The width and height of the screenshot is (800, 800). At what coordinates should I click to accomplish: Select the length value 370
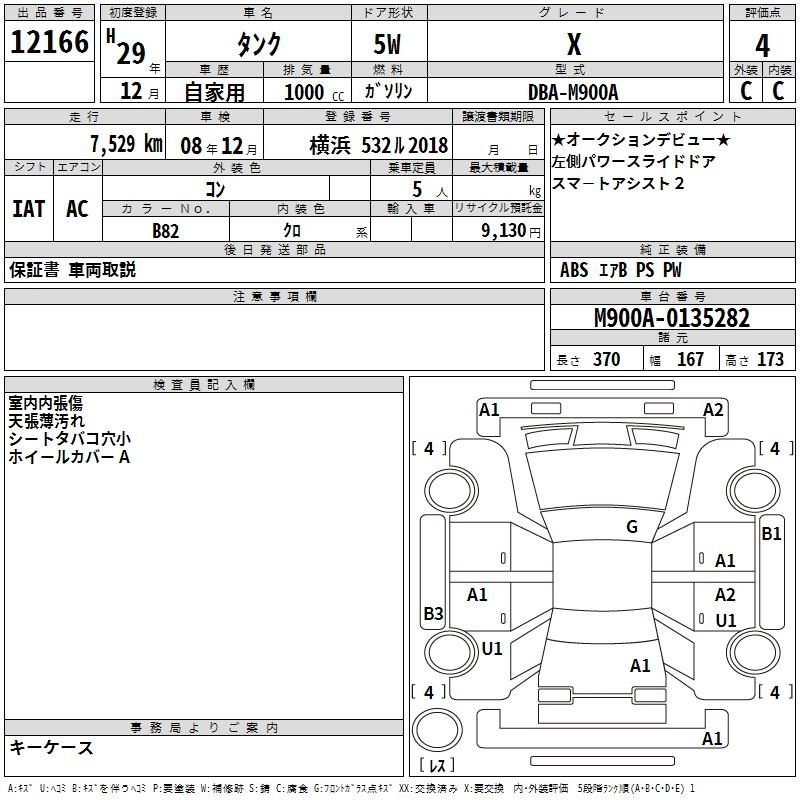click(x=606, y=359)
